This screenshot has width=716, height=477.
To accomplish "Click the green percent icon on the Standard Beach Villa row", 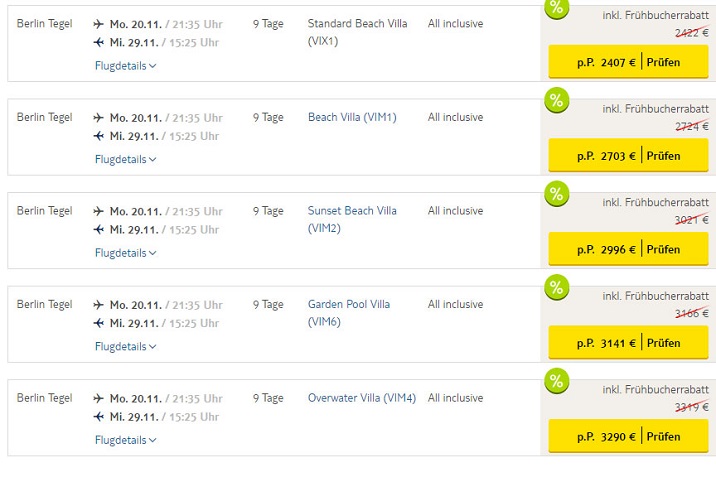I will pyautogui.click(x=556, y=8).
